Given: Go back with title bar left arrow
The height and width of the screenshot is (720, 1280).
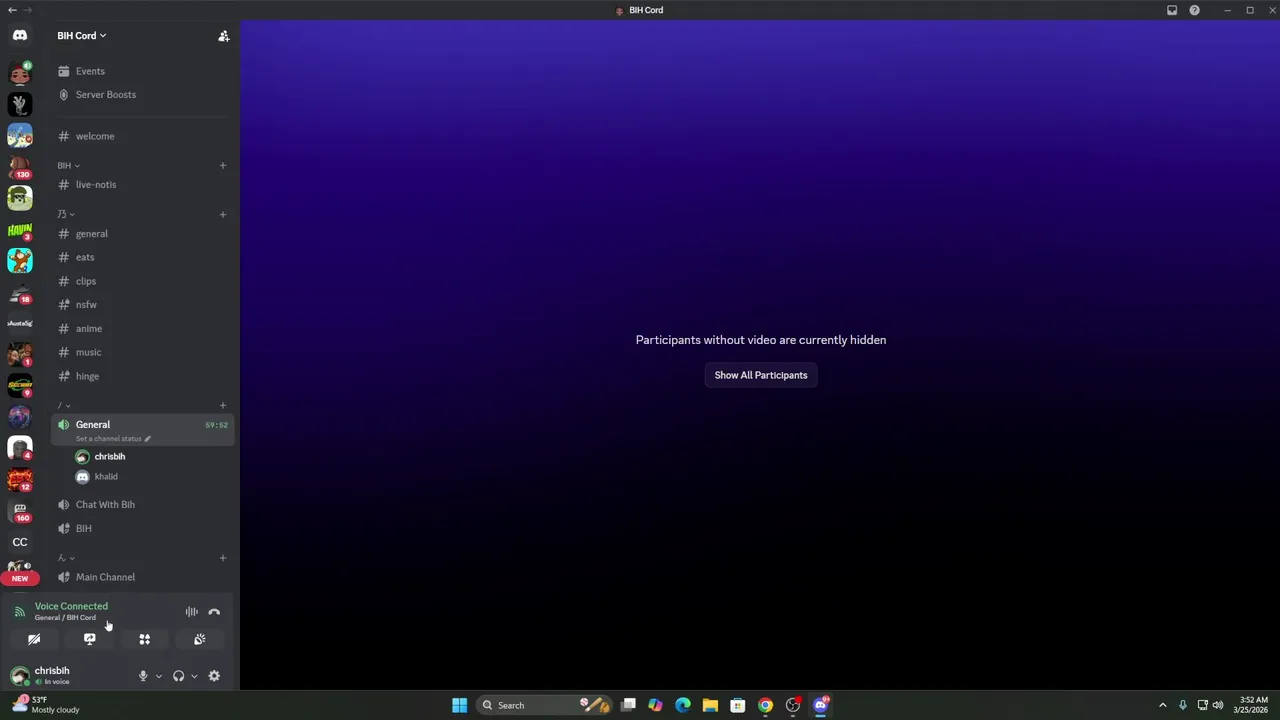Looking at the screenshot, I should coord(11,10).
